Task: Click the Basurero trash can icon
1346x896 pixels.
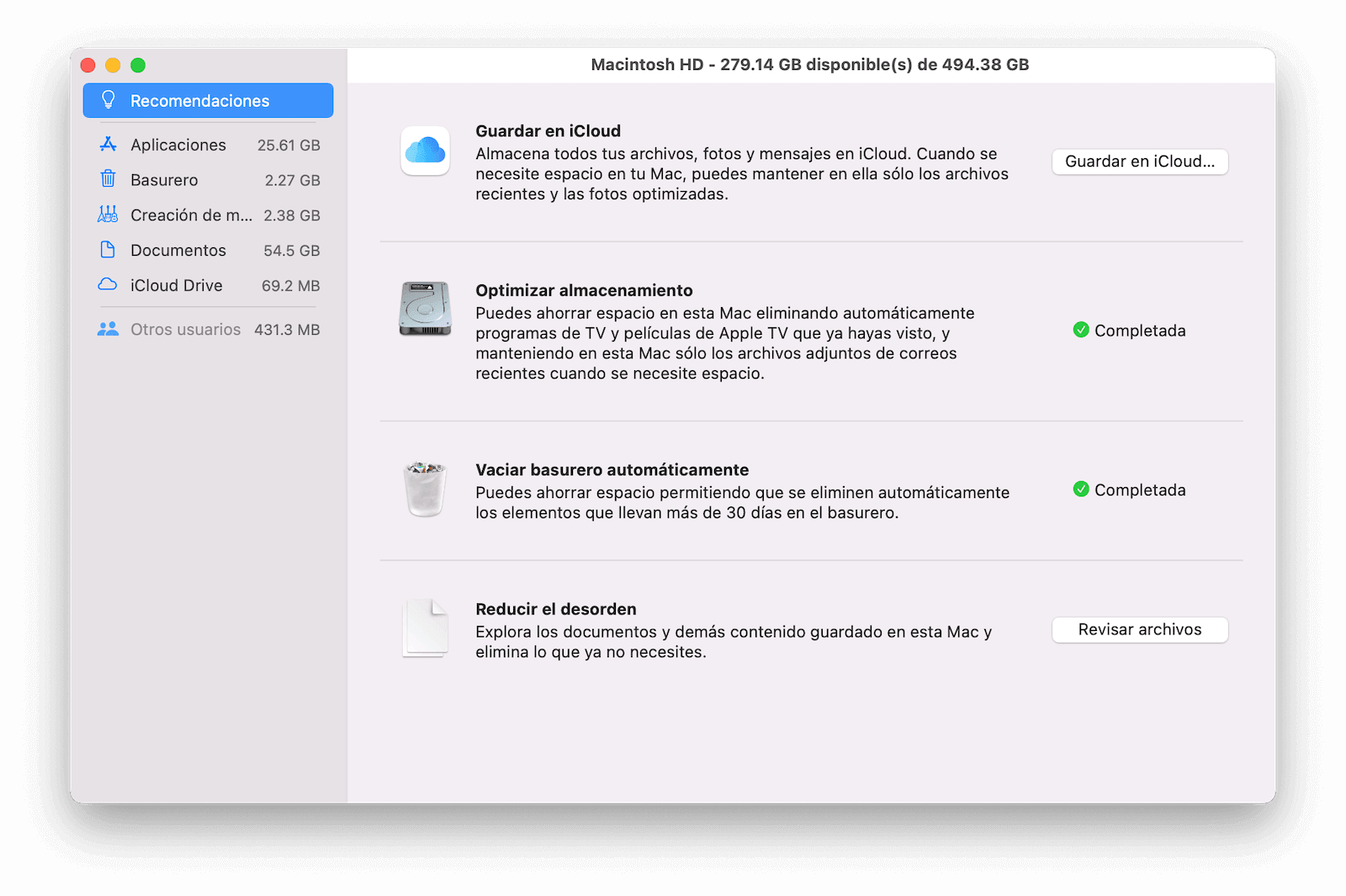Action: pos(108,179)
